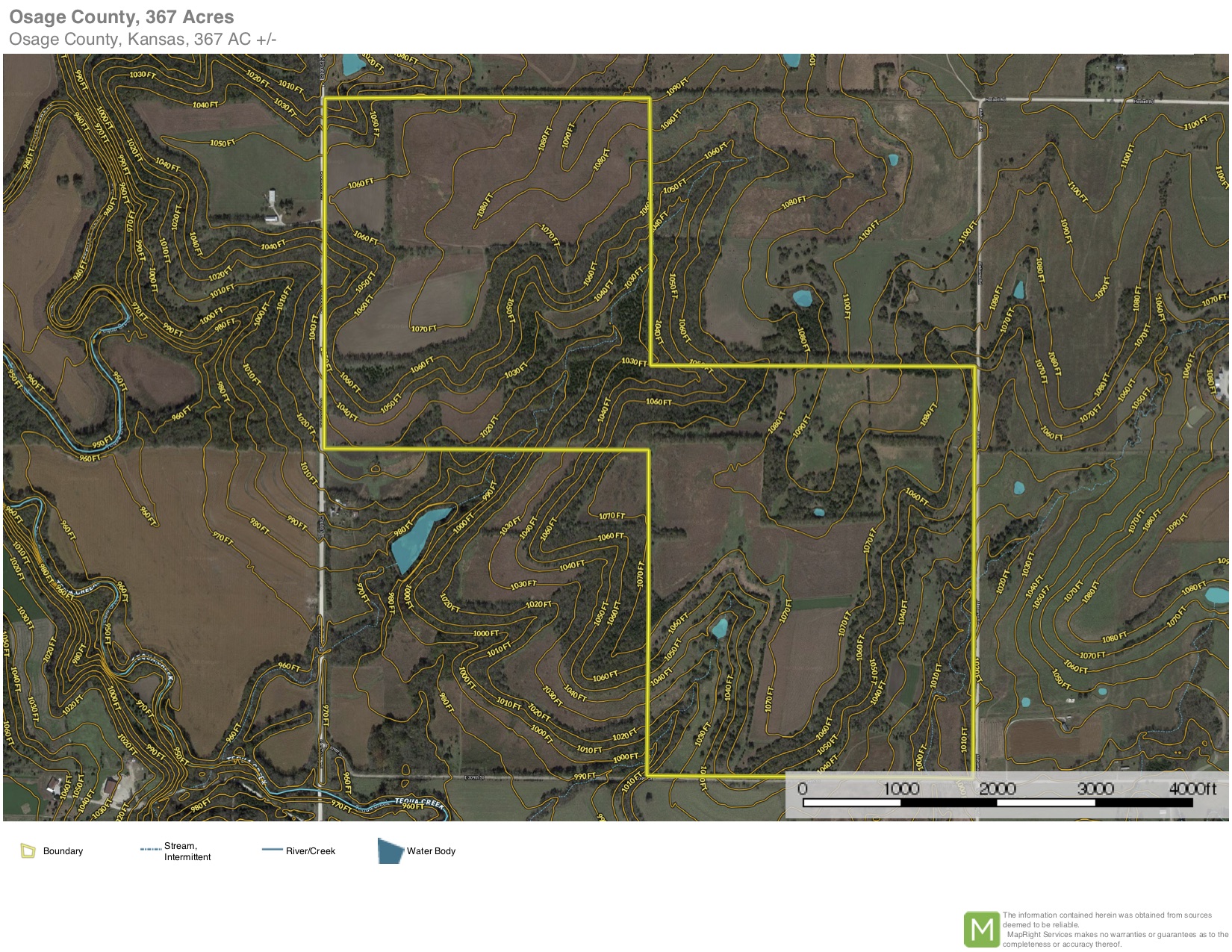
Task: Click the Water Body legend text
Action: pos(431,851)
